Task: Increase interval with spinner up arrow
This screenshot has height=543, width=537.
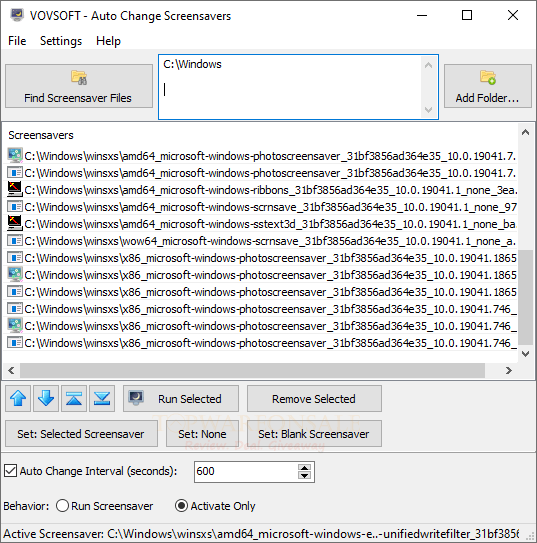Action: click(x=304, y=468)
